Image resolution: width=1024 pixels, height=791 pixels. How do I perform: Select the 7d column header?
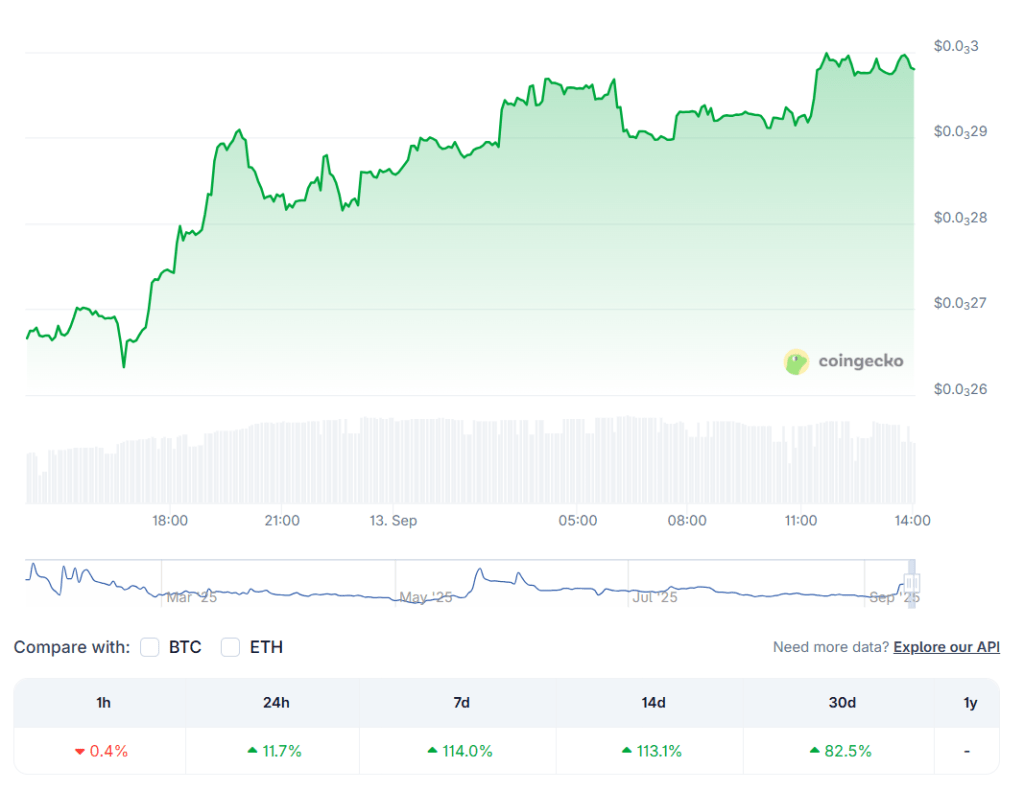[461, 703]
